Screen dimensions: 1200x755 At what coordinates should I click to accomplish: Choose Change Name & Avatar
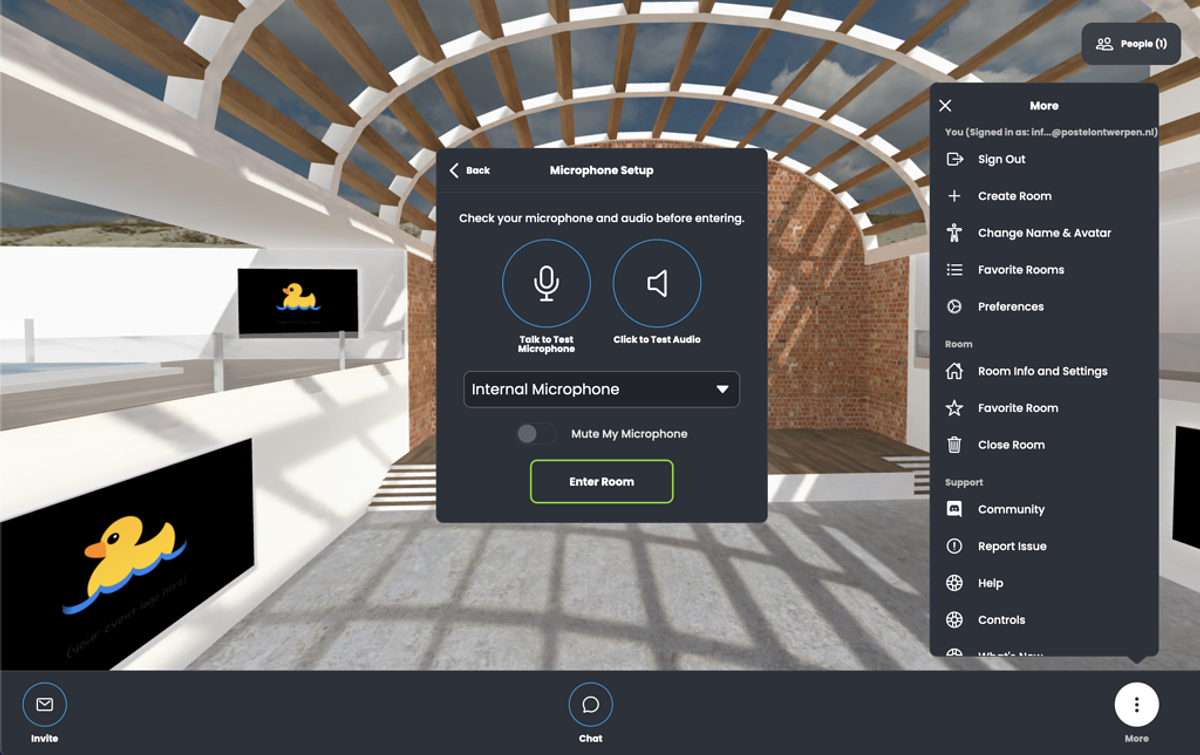[1044, 233]
